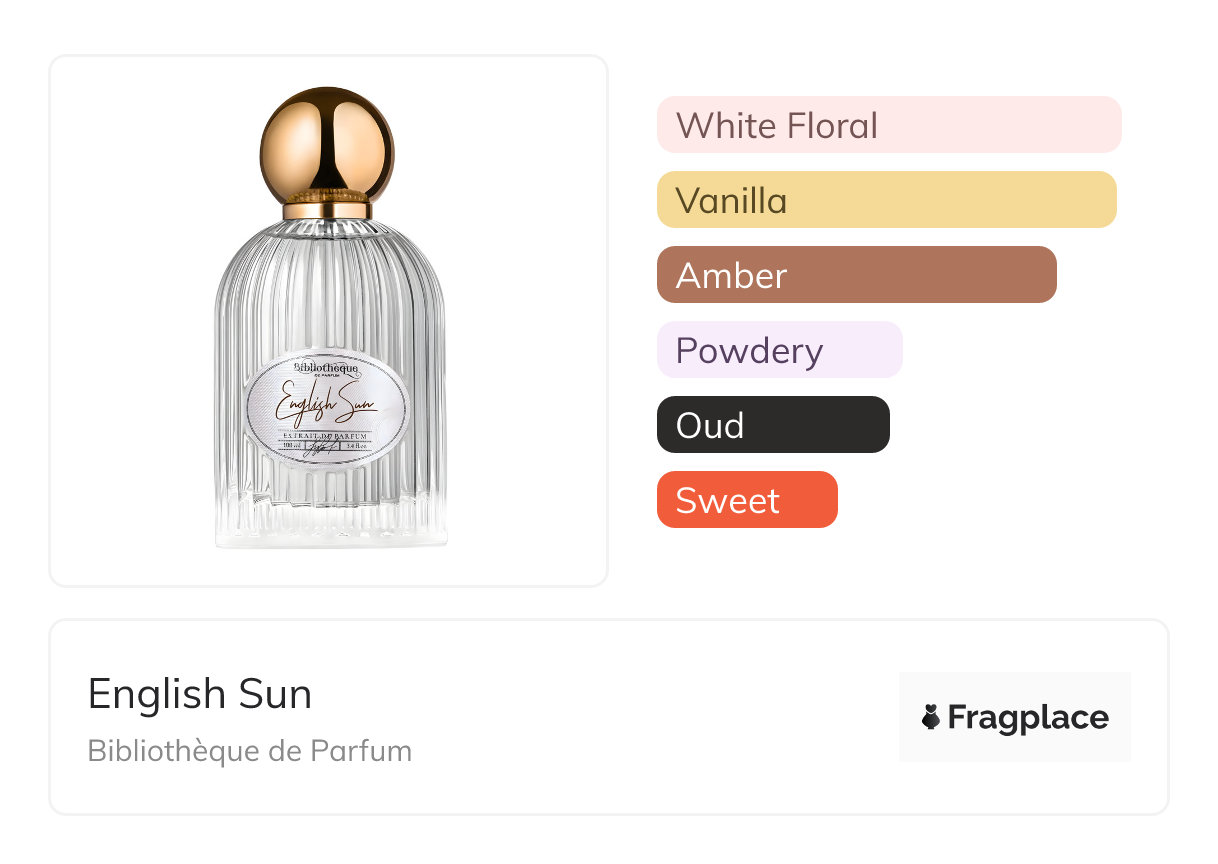This screenshot has width=1218, height=864.
Task: Select the White Floral accord bar
Action: pos(888,125)
